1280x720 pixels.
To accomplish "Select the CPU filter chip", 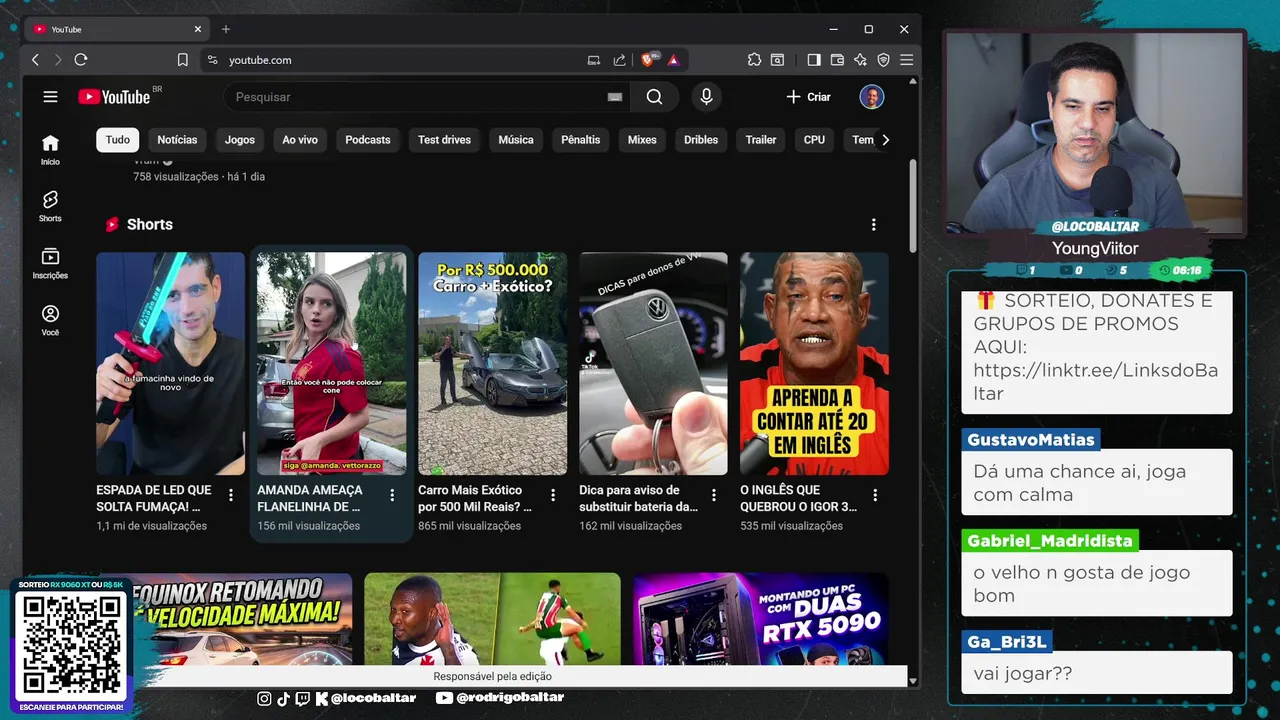I will click(x=815, y=140).
